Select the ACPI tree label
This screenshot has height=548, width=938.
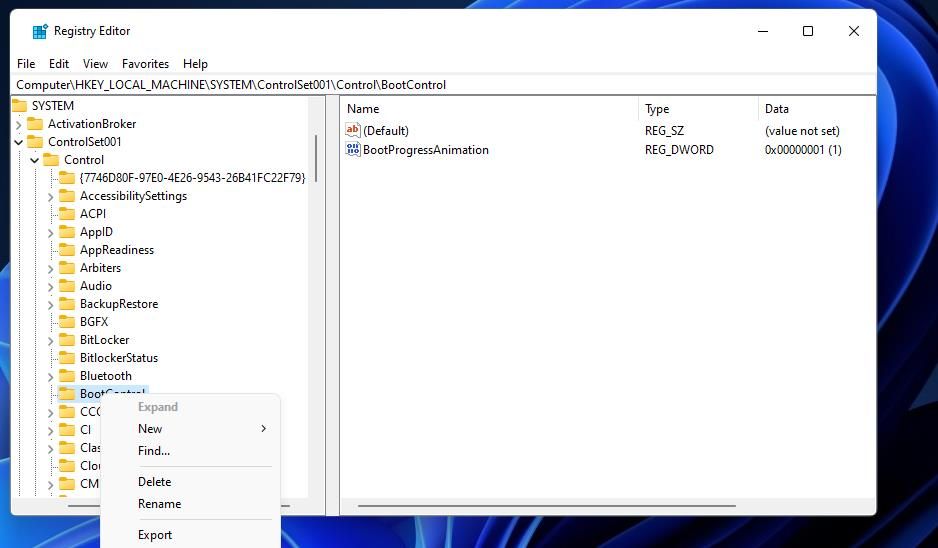point(93,214)
